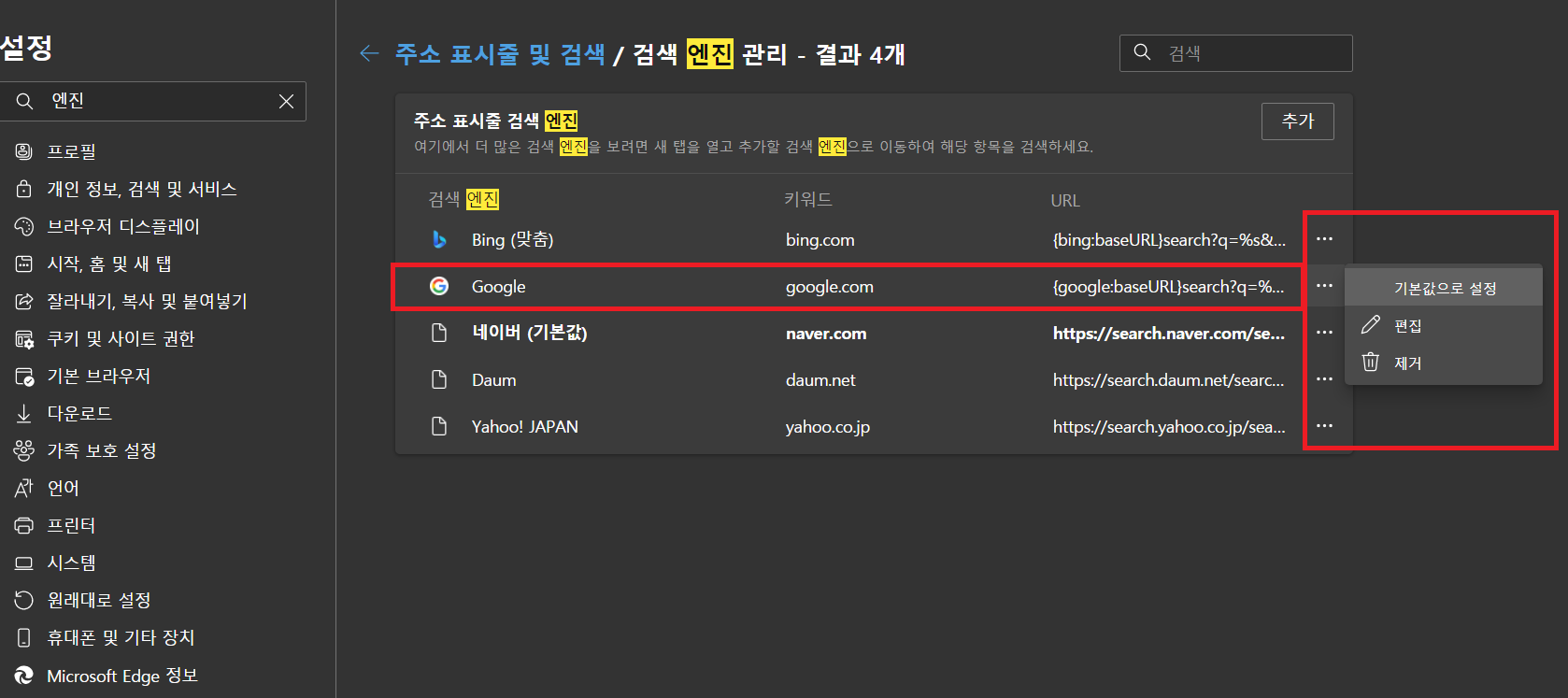Click the google.com keyword cell
1568x698 pixels.
click(829, 287)
